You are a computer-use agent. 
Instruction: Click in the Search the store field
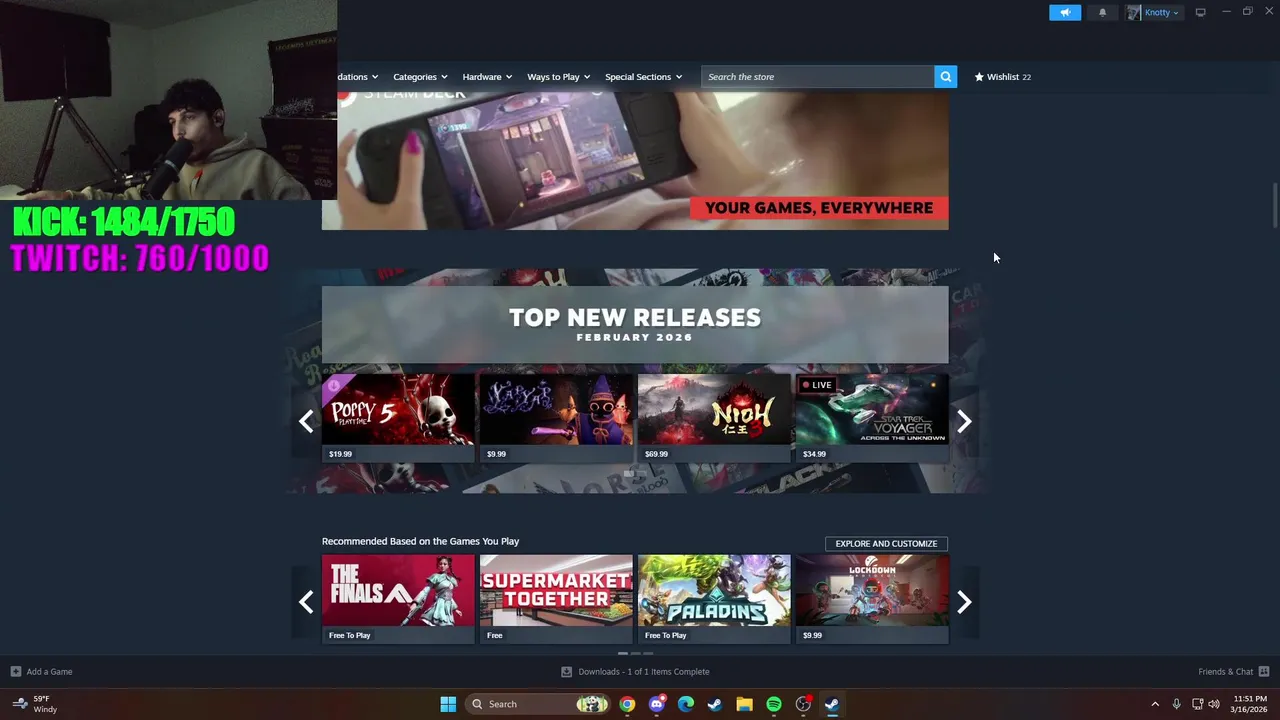817,77
